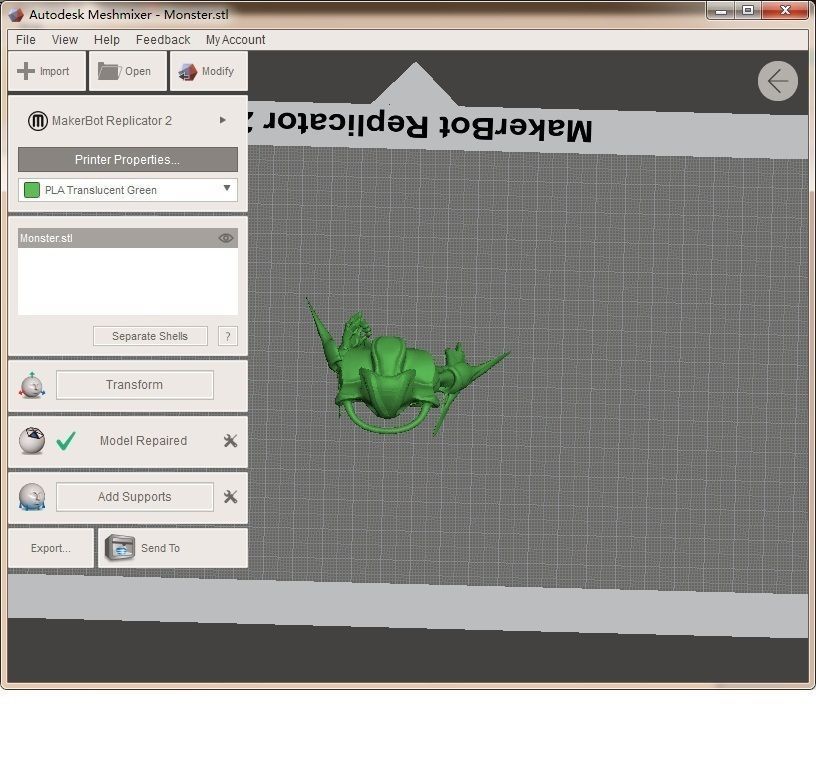Viewport: 816px width, 779px height.
Task: Click the green checkmark next to Model Repaired
Action: tap(67, 441)
